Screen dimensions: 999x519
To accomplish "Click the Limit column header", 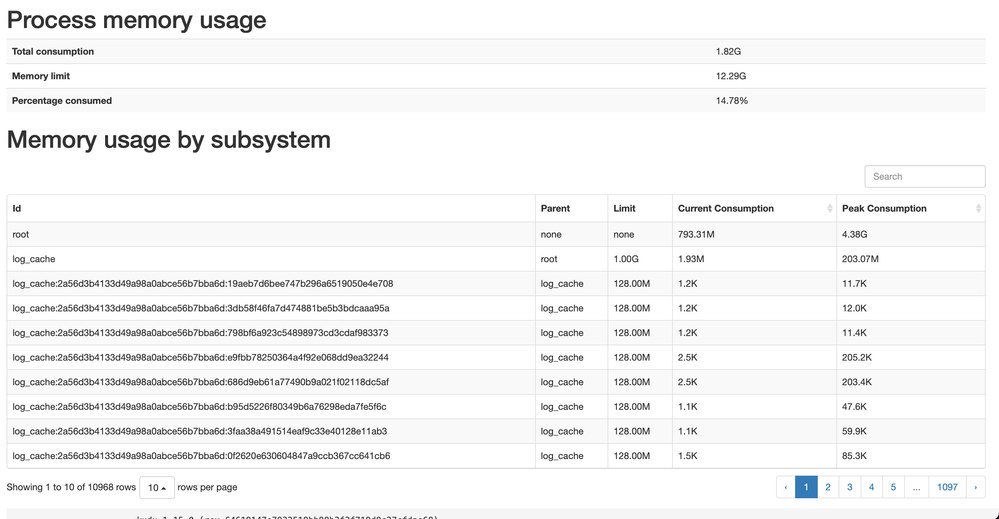I will [624, 209].
